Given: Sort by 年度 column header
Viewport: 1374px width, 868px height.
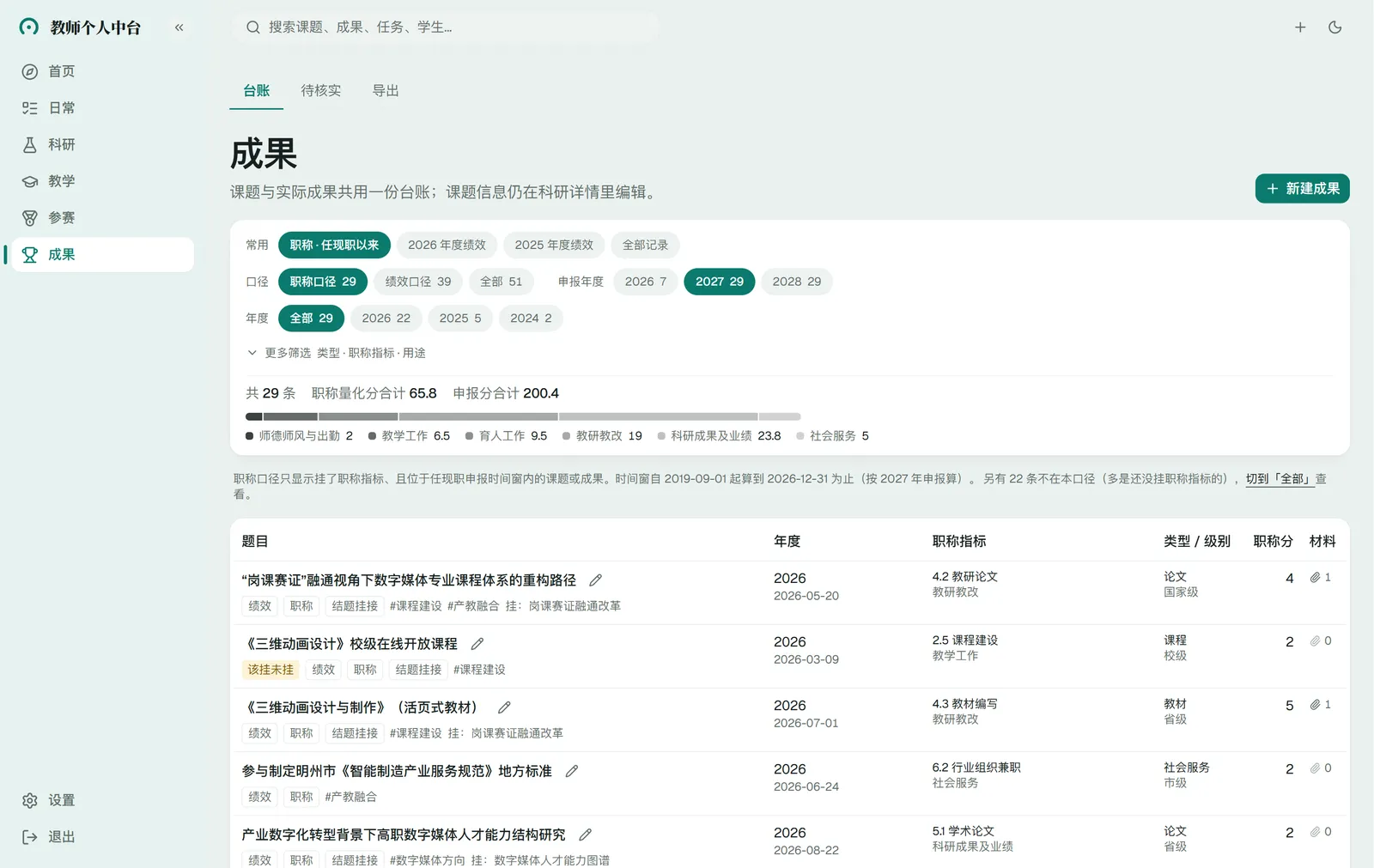Looking at the screenshot, I should click(787, 542).
